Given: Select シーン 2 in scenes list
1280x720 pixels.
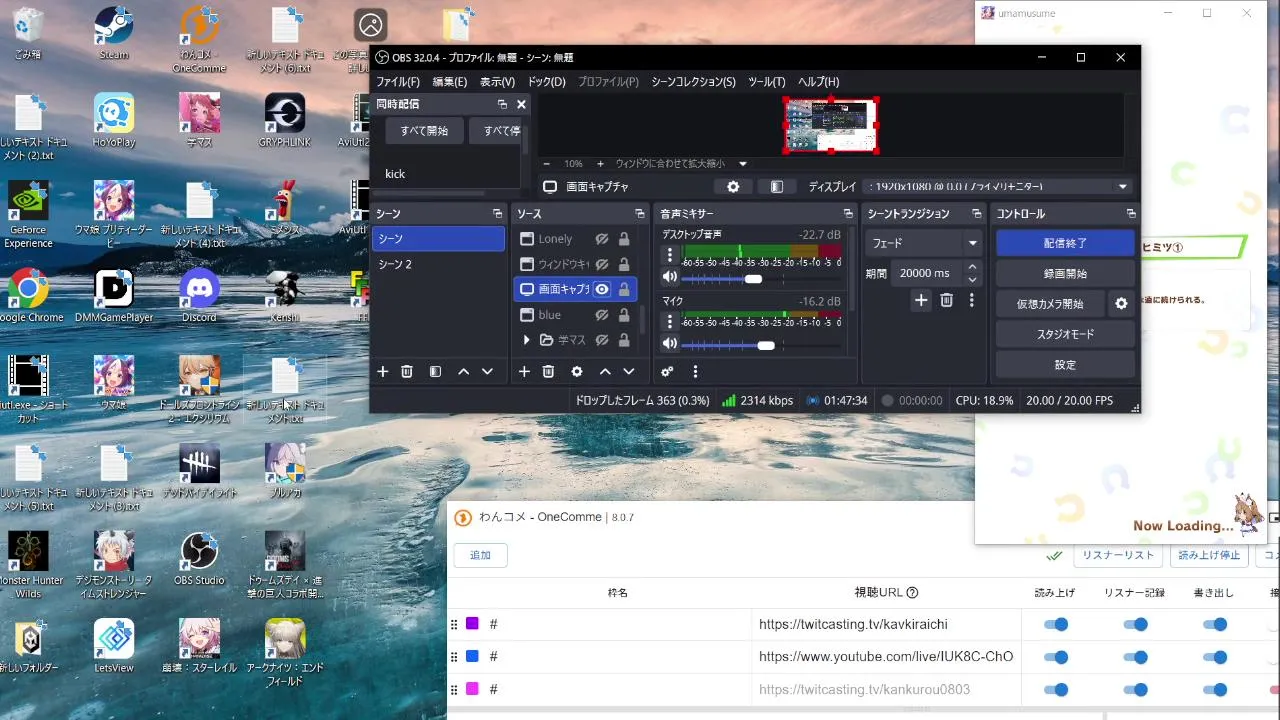Looking at the screenshot, I should coord(438,264).
